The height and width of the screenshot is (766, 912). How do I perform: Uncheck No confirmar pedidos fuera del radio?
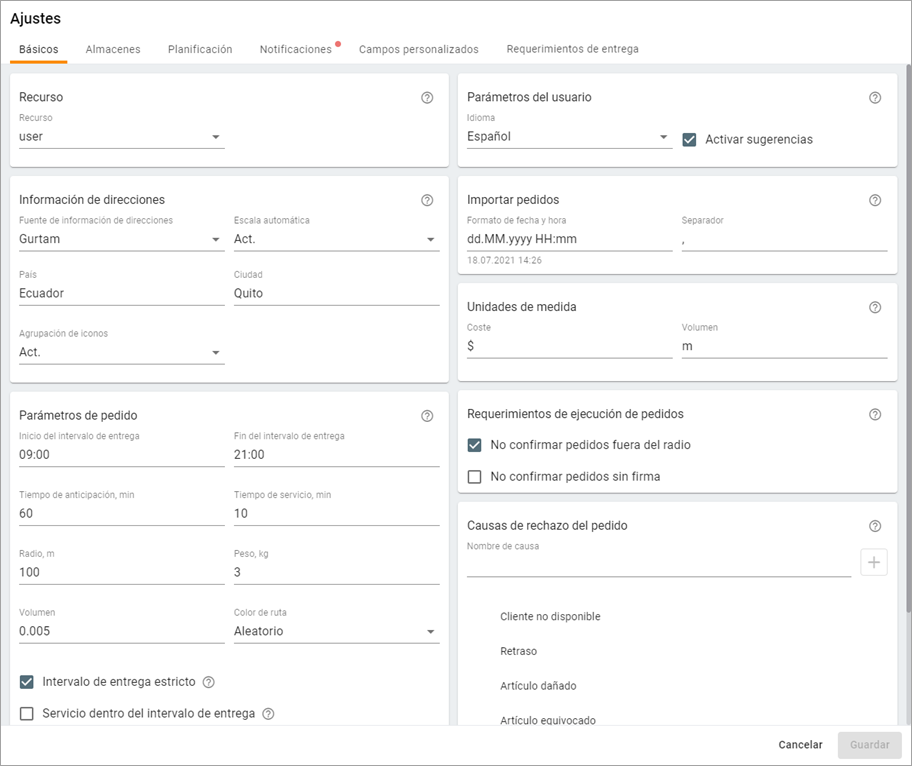[475, 445]
